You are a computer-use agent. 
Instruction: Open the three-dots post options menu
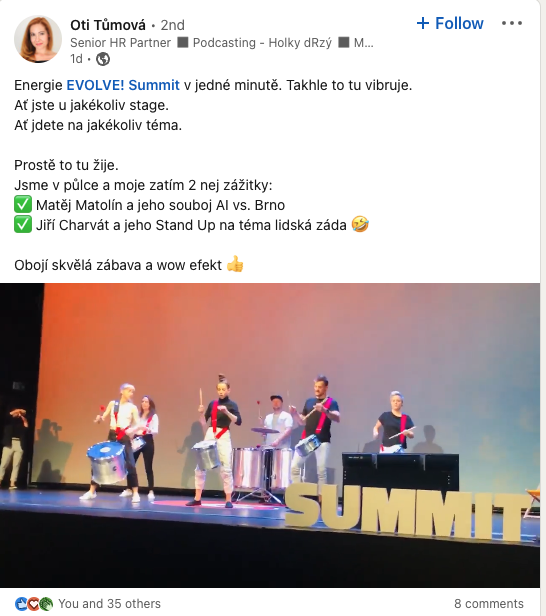click(x=512, y=24)
